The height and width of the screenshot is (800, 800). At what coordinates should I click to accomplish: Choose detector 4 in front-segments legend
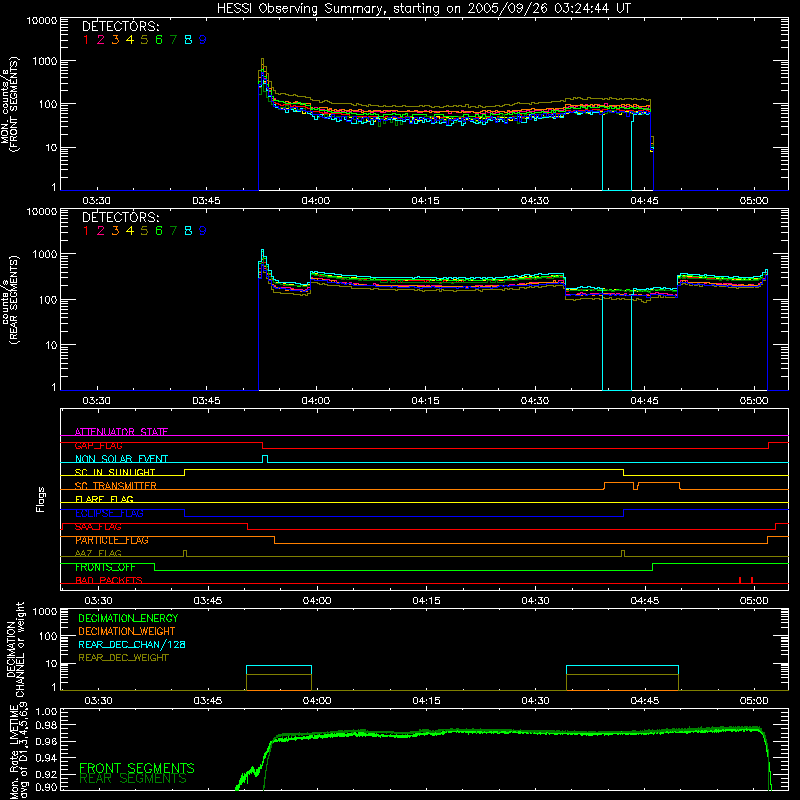tap(130, 40)
